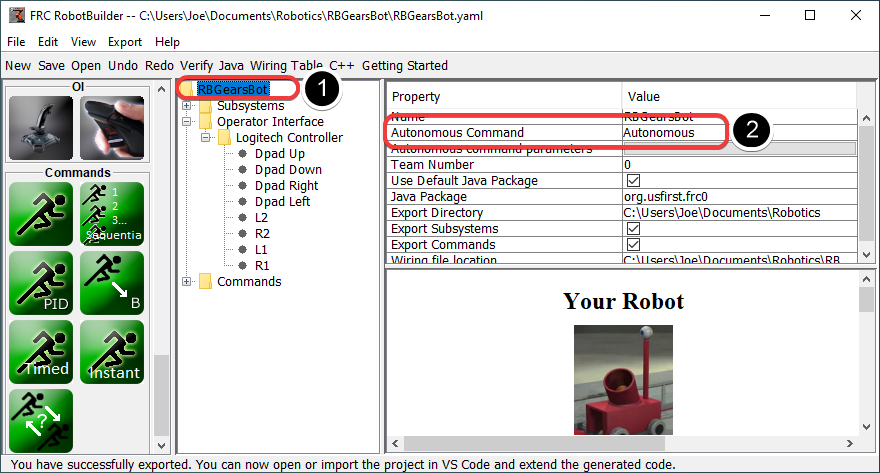Open the File menu

click(16, 42)
